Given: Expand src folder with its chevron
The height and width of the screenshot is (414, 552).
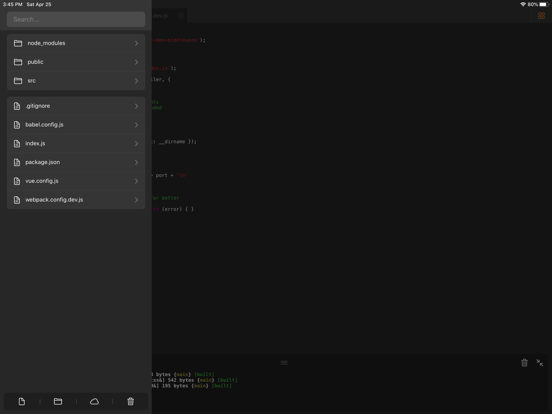Looking at the screenshot, I should (136, 81).
